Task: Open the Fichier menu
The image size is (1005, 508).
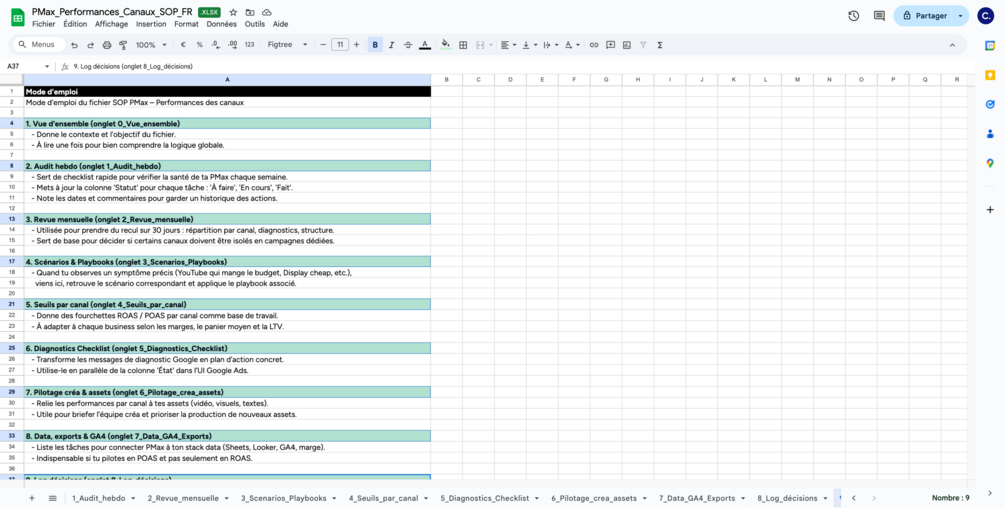Action: (x=44, y=24)
